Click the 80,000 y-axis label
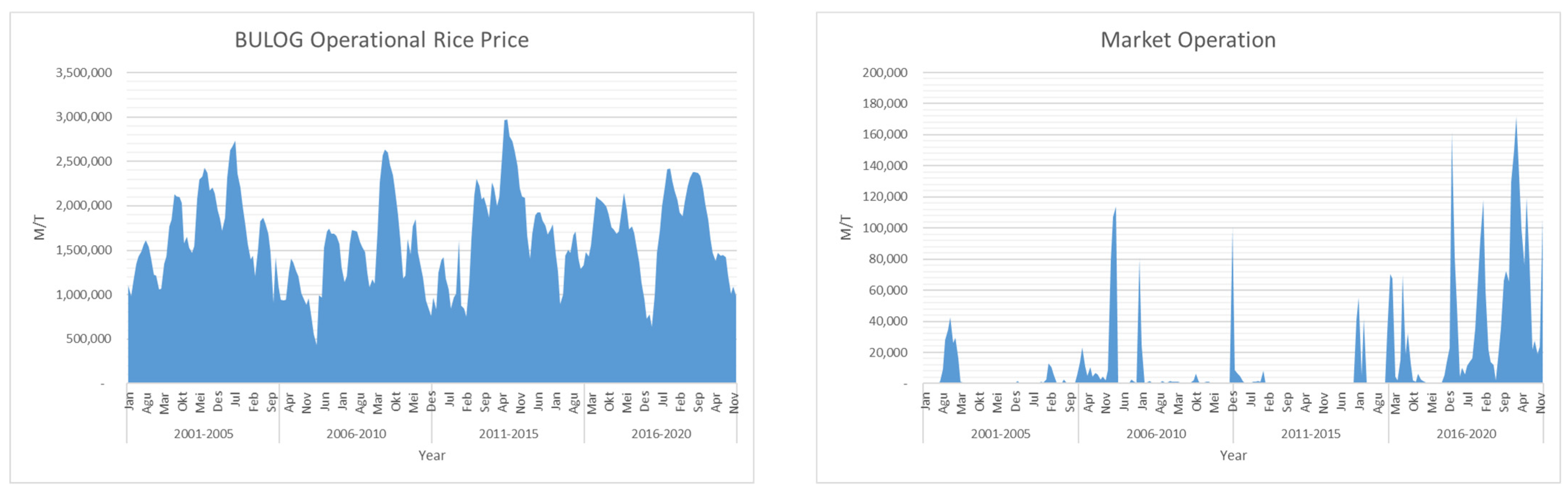This screenshot has height=496, width=1568. (x=888, y=259)
